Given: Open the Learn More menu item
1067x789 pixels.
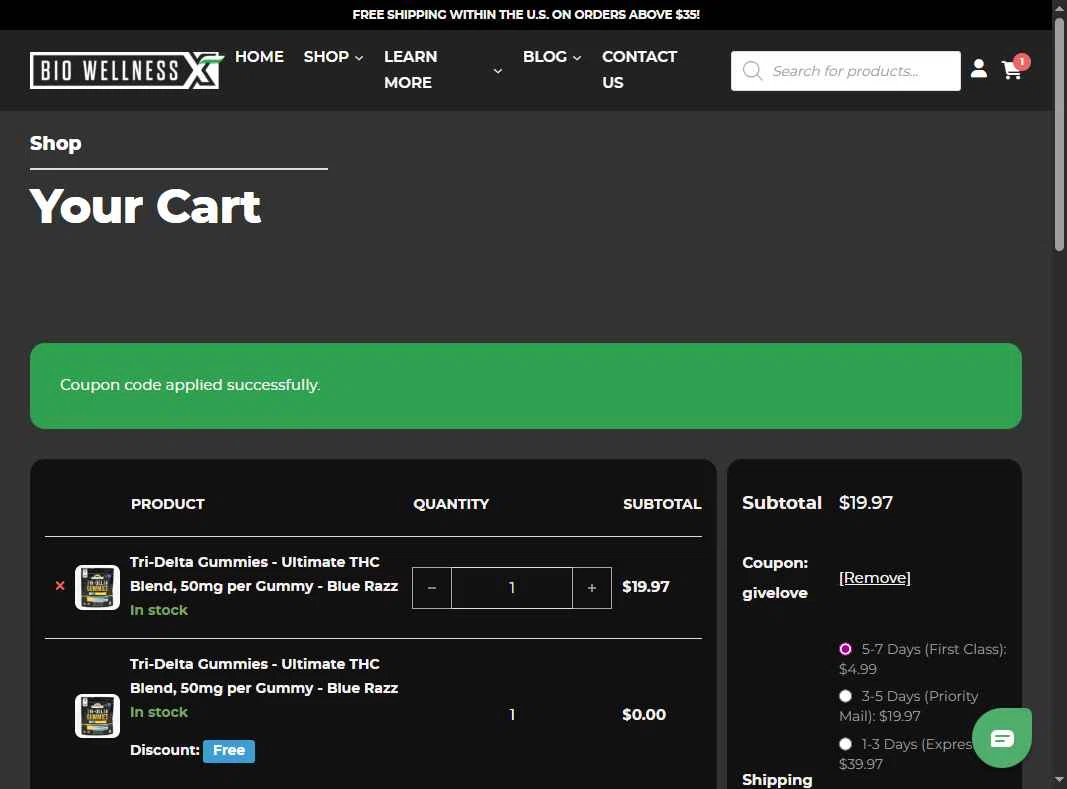Looking at the screenshot, I should click(x=411, y=69).
